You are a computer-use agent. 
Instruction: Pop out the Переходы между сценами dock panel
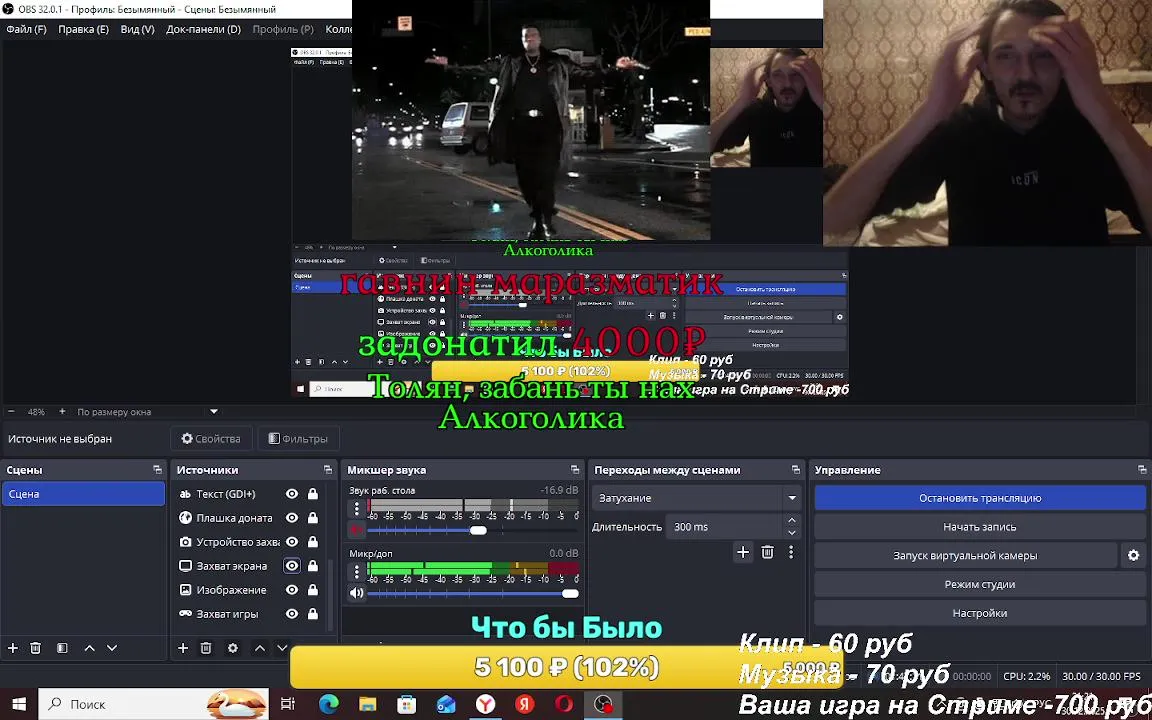796,469
